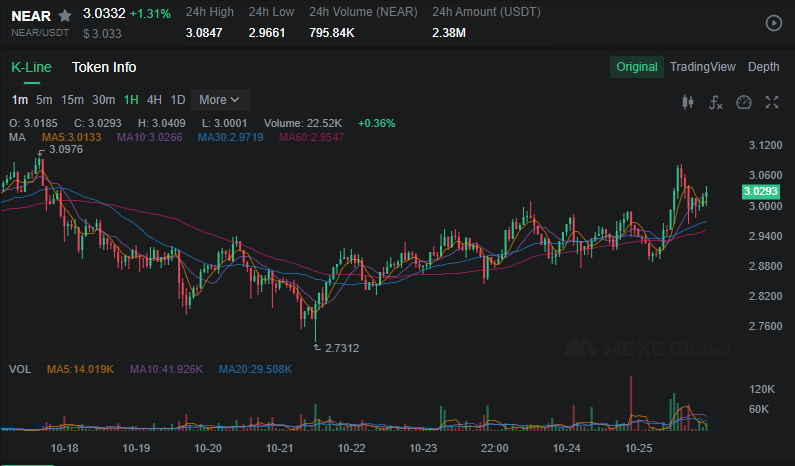Click the current price tag 3.0293
Viewport: 795px width, 466px height.
click(761, 191)
